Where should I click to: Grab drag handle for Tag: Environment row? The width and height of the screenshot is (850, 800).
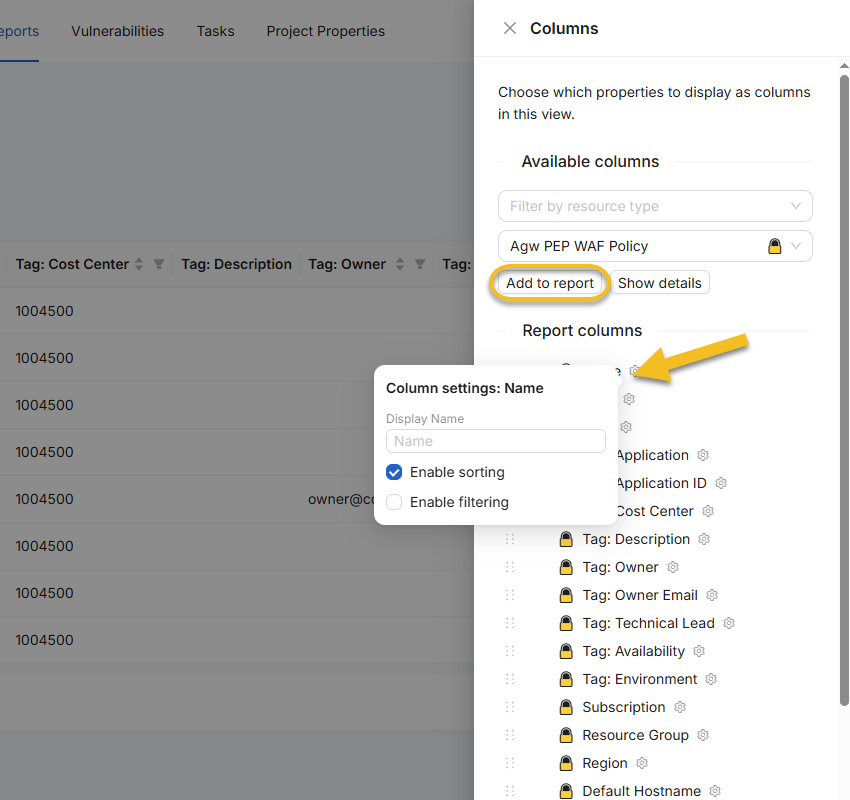[510, 679]
